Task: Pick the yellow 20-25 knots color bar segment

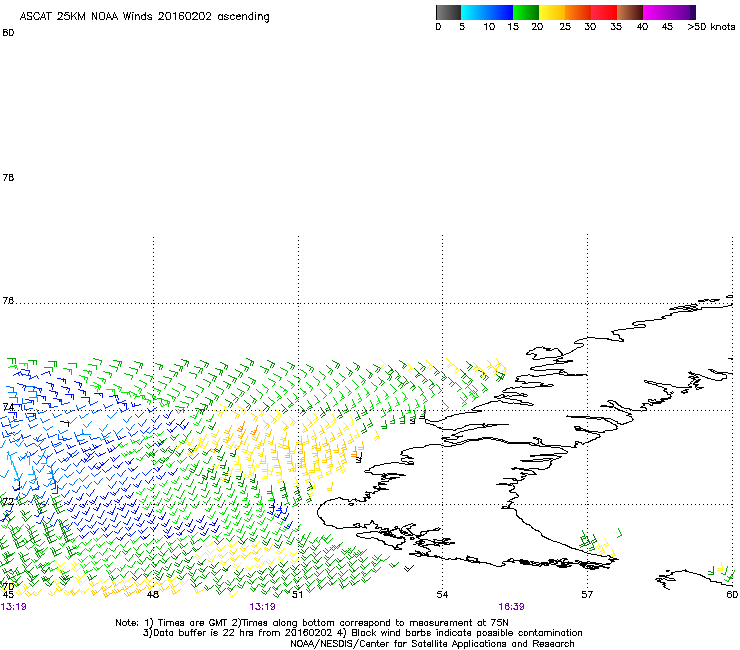Action: point(552,12)
